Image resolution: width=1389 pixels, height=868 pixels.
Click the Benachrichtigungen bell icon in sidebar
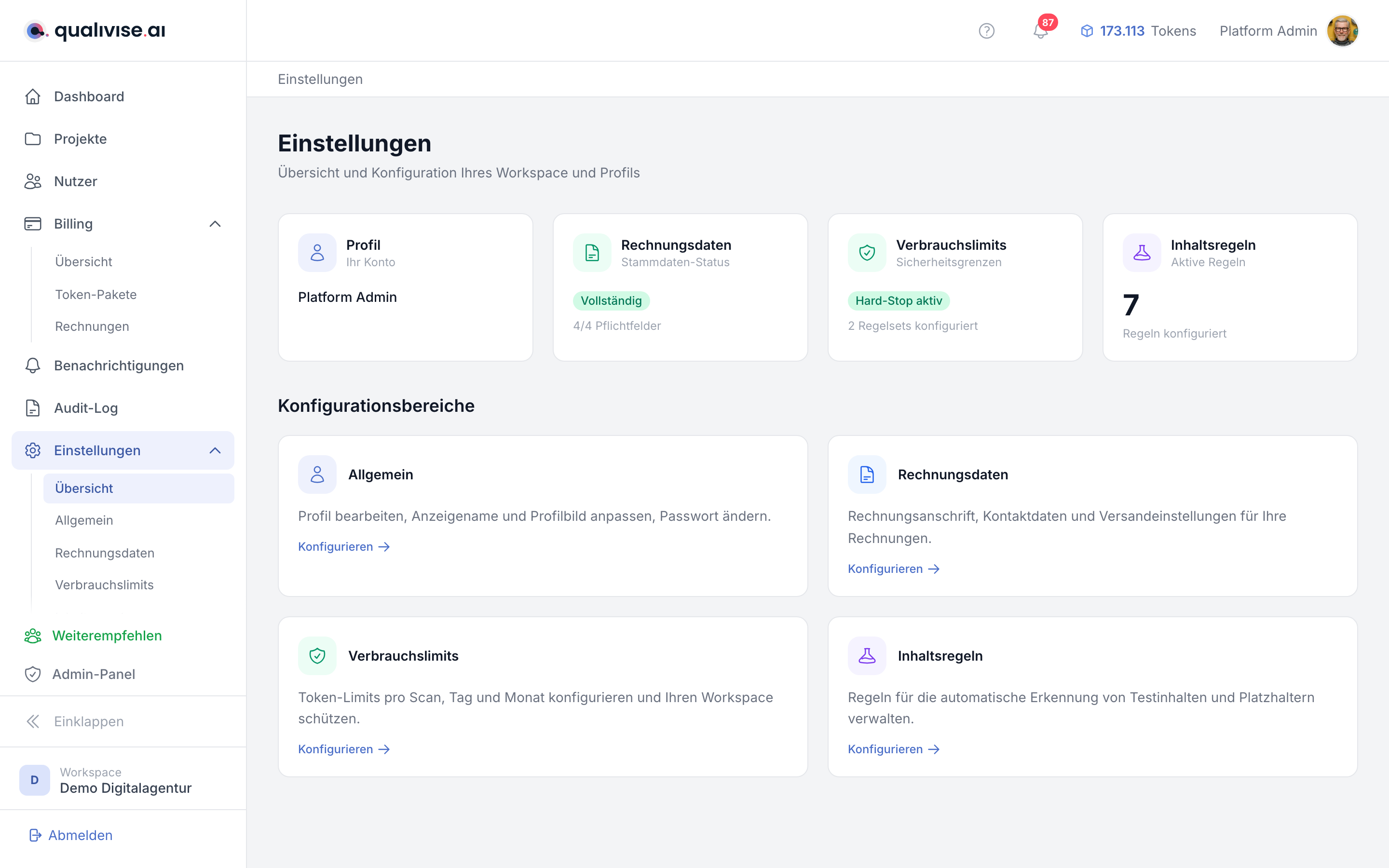[x=33, y=366]
